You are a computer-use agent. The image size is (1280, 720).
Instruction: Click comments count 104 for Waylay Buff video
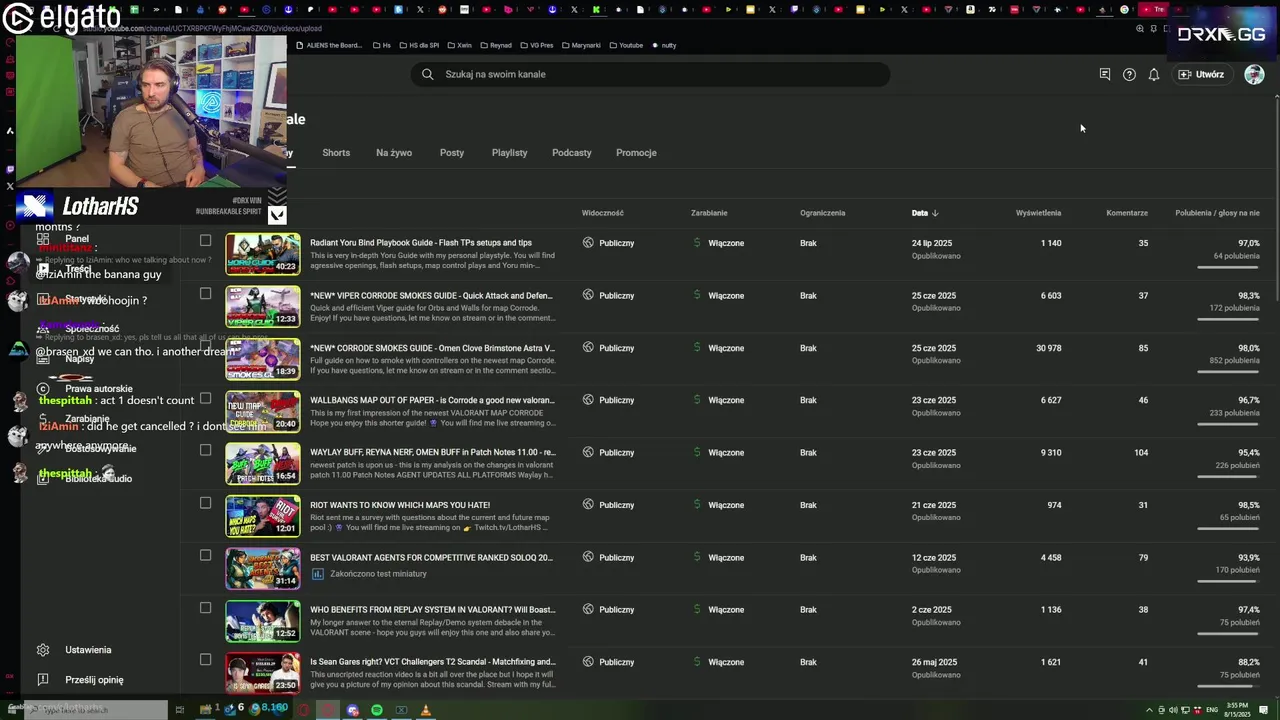[1141, 452]
